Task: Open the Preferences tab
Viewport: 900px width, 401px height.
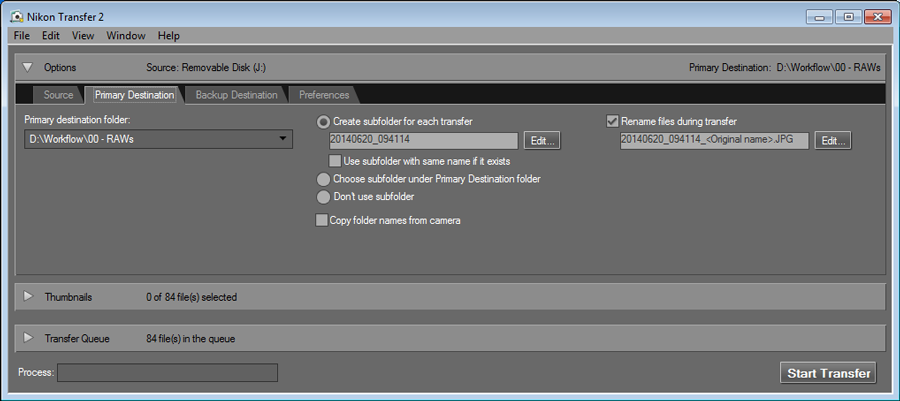Action: coord(324,95)
